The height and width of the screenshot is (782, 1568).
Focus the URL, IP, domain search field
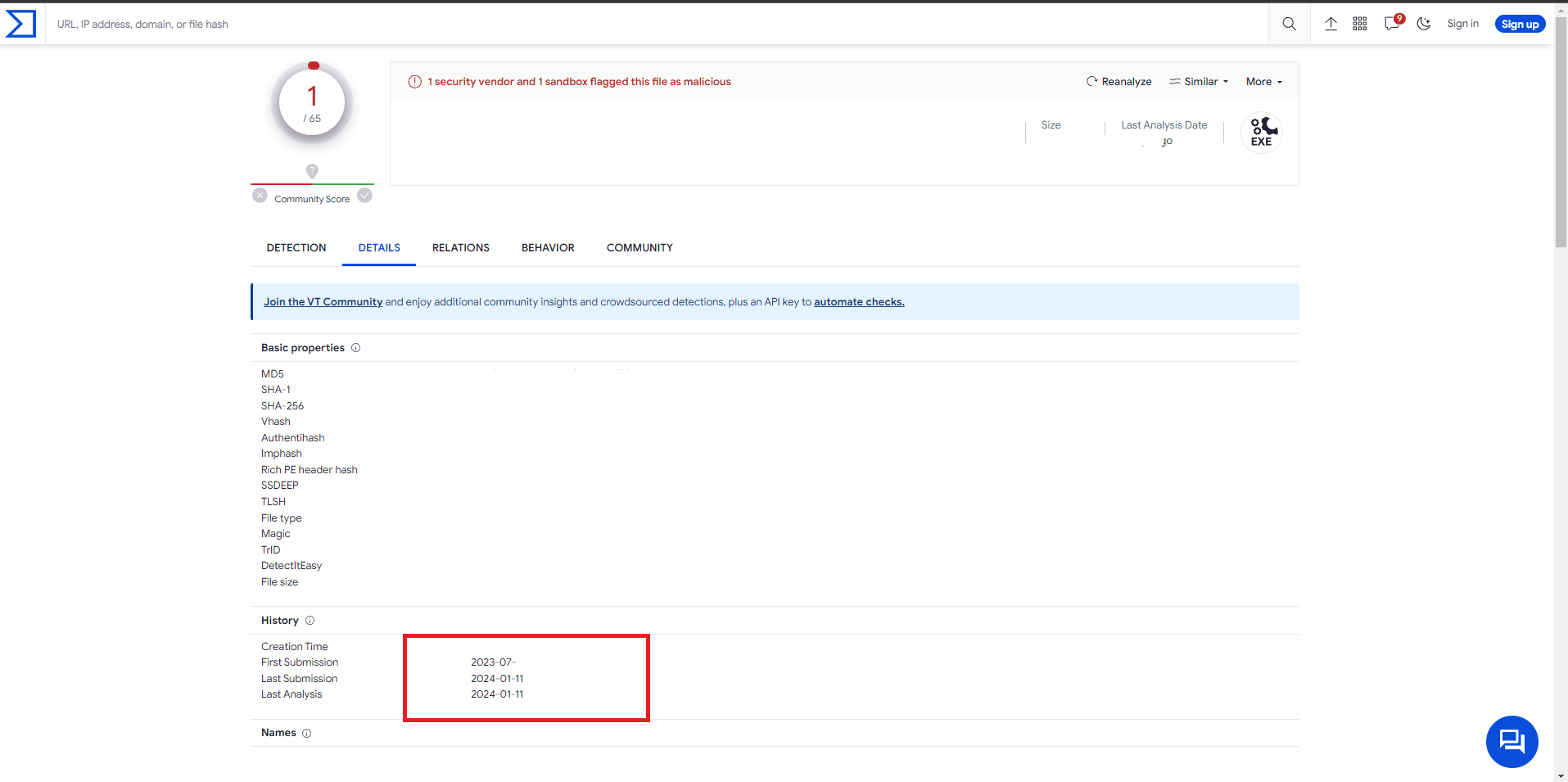click(655, 24)
